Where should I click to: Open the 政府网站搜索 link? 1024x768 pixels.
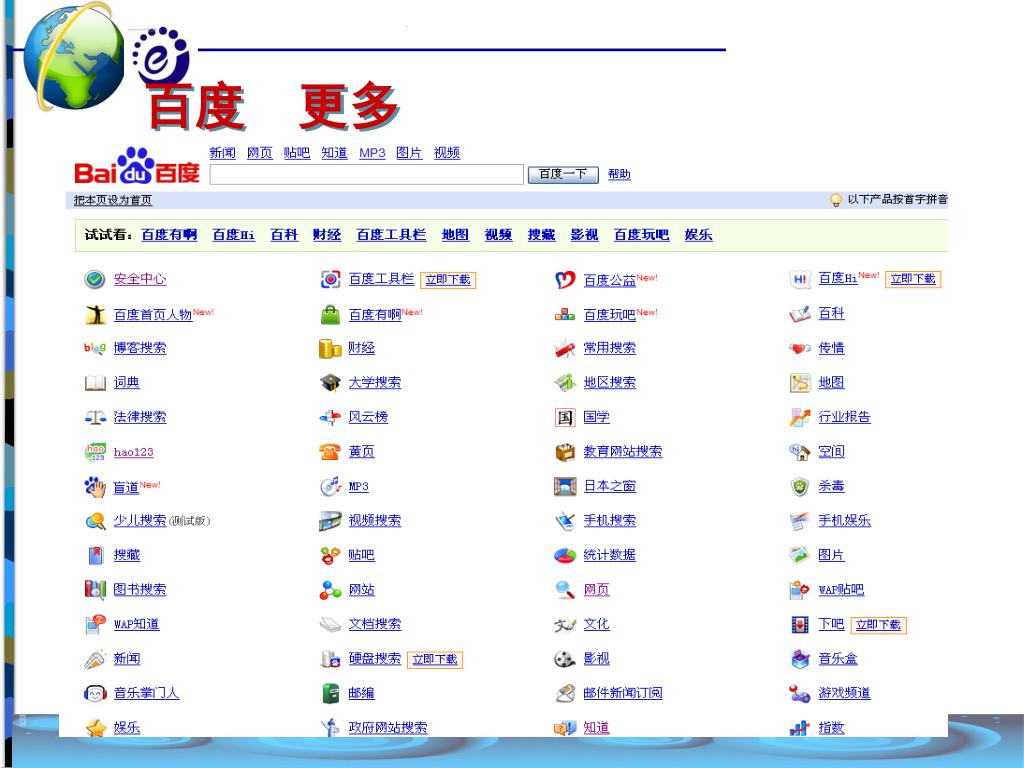[388, 728]
